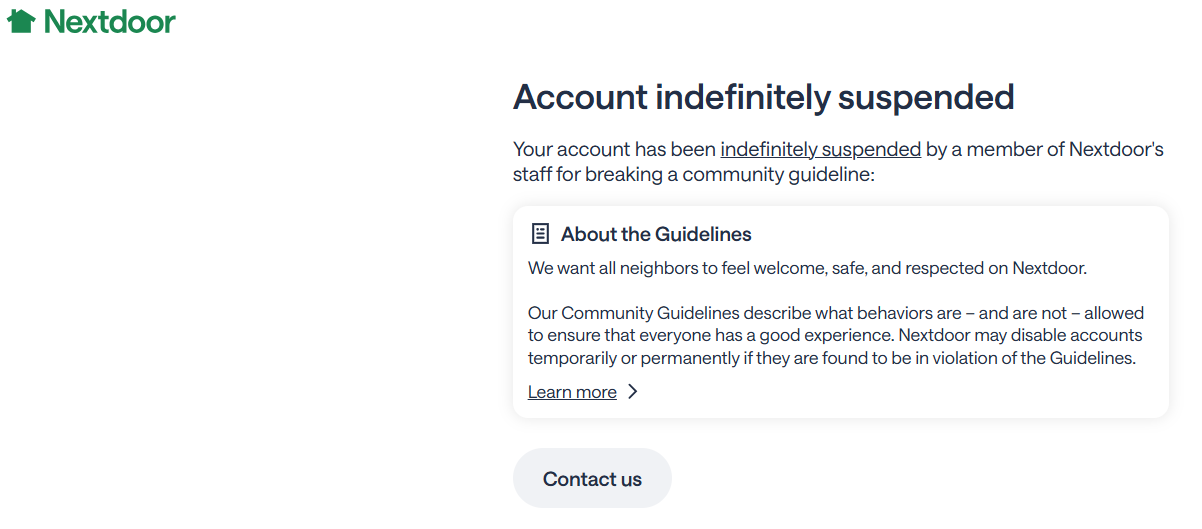The height and width of the screenshot is (529, 1202).
Task: Open the underlined "indefinitely suspended" link
Action: pyautogui.click(x=820, y=149)
